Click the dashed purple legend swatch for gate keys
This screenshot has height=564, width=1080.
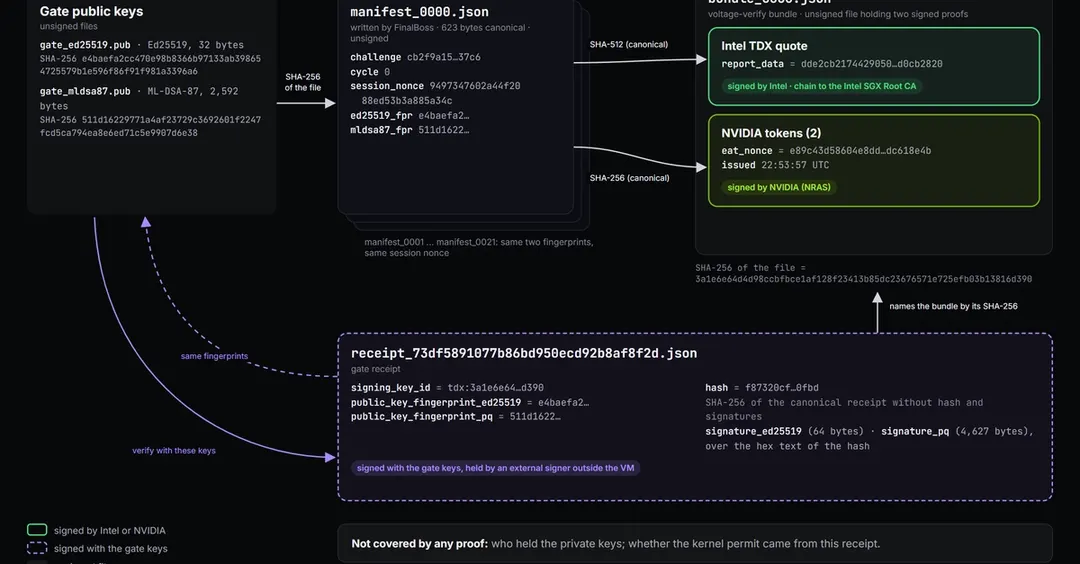37,548
